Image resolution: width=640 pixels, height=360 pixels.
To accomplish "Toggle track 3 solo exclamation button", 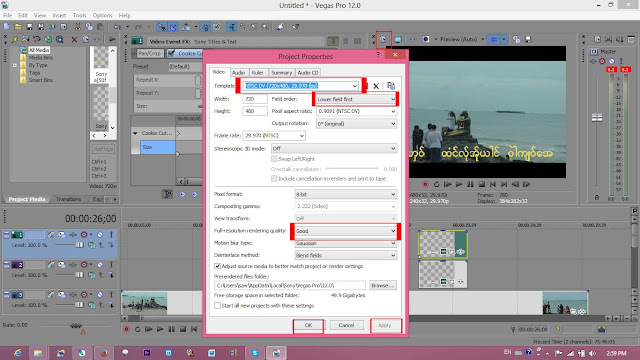I will [111, 294].
